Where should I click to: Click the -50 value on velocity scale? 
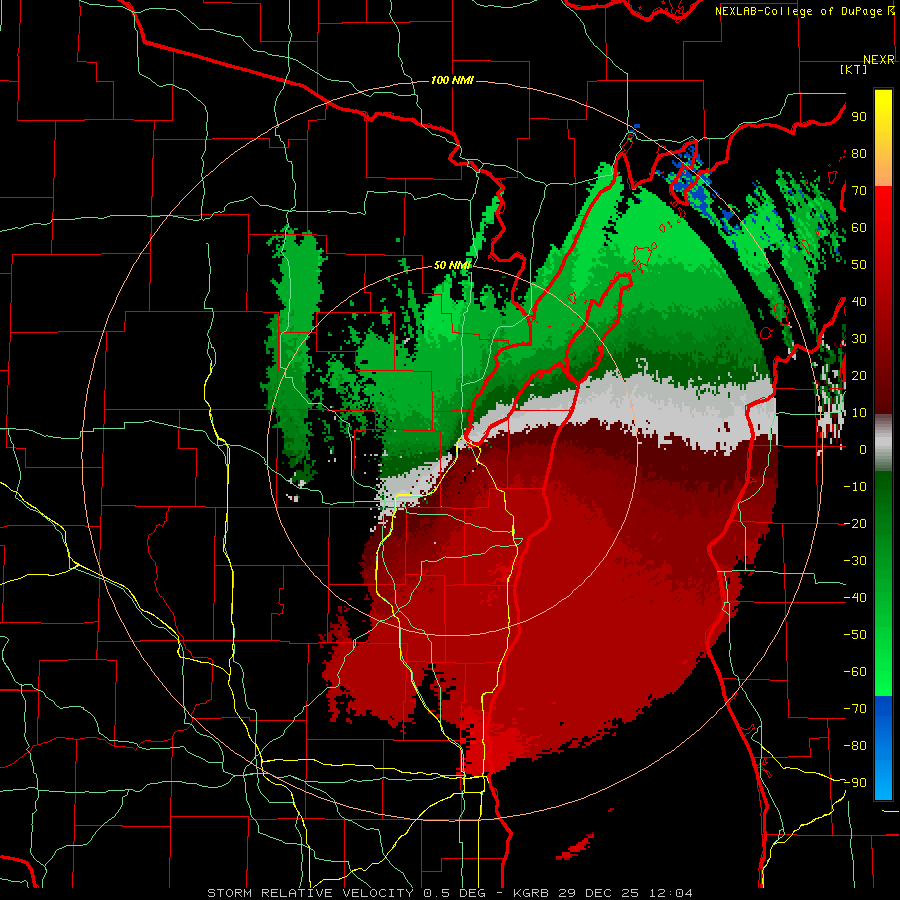click(x=855, y=635)
